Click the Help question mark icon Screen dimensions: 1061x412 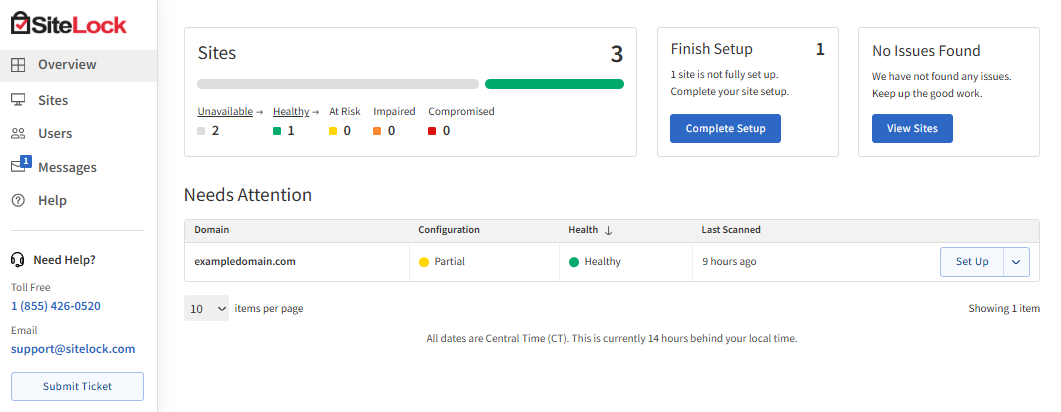pos(18,201)
